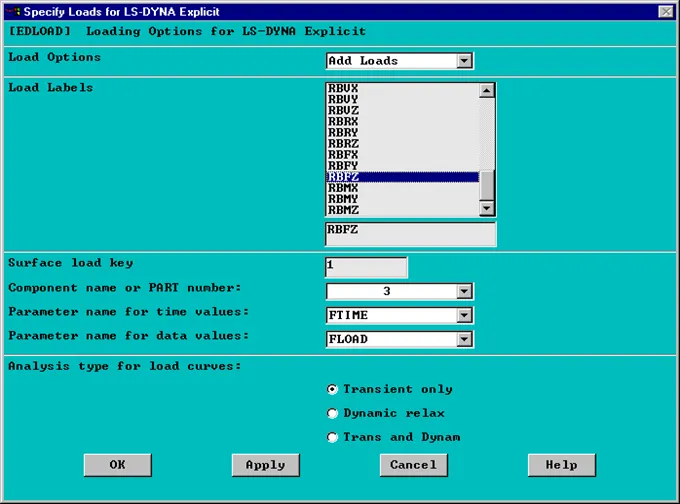Click the Help button

tap(562, 465)
